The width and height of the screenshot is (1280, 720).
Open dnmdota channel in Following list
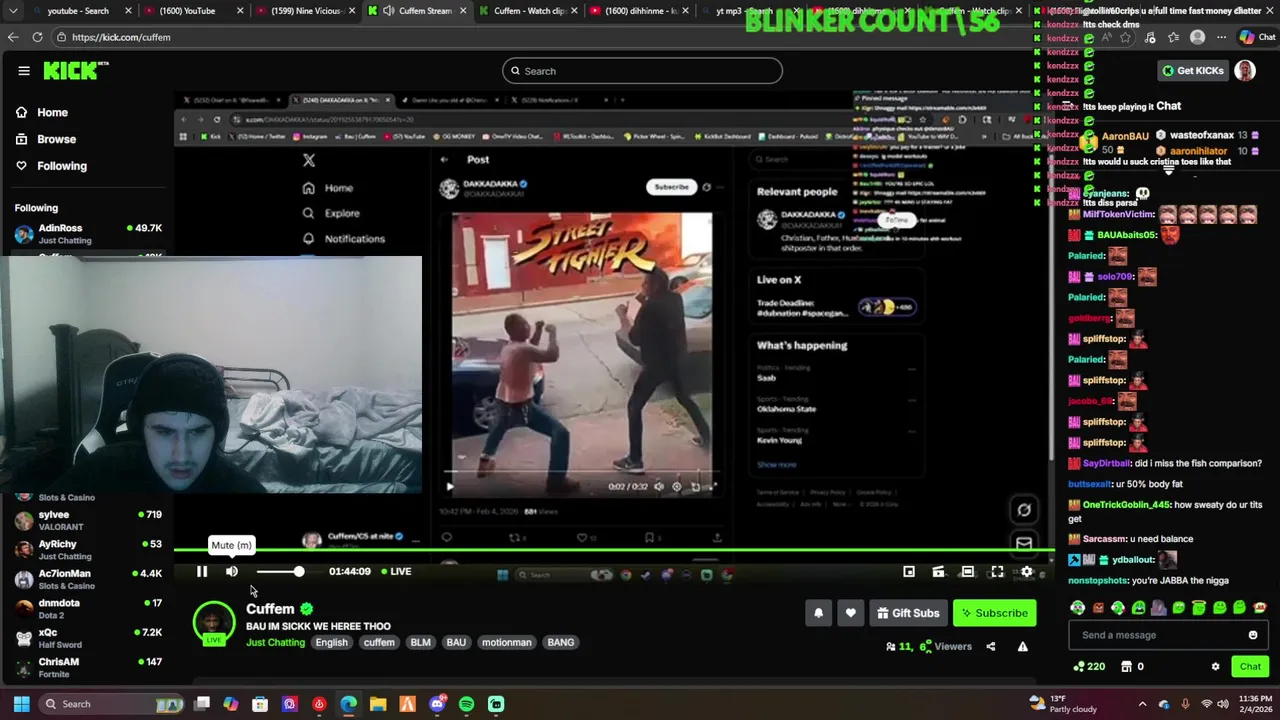[x=88, y=608]
